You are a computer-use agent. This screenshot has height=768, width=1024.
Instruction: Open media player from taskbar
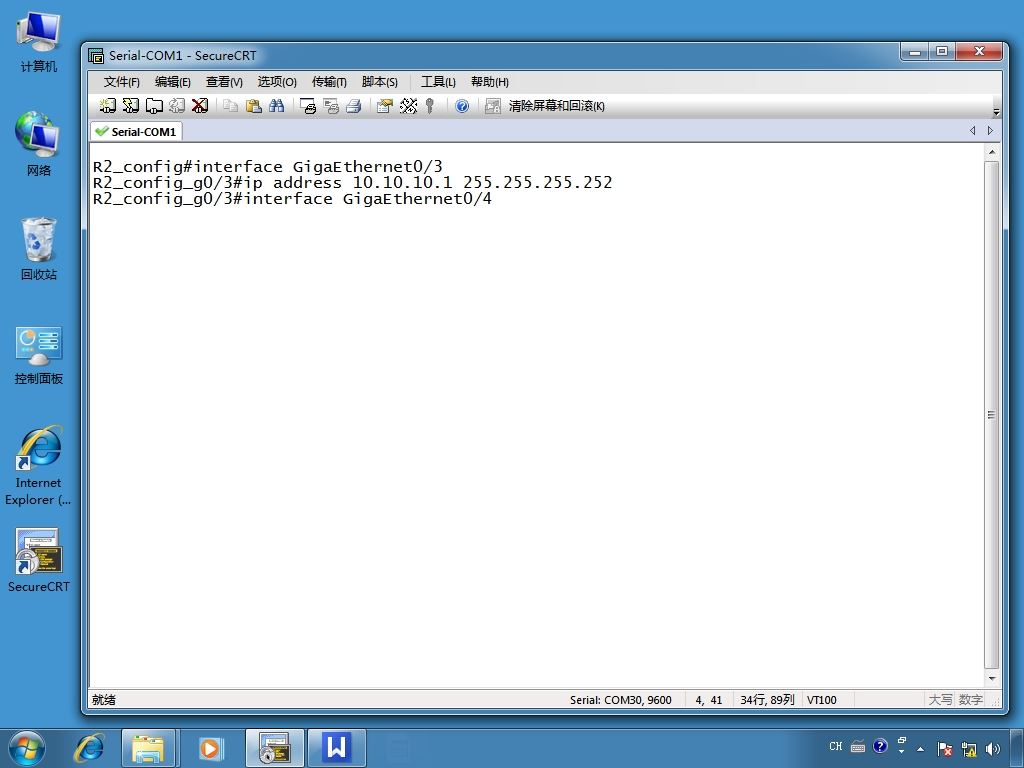click(210, 748)
